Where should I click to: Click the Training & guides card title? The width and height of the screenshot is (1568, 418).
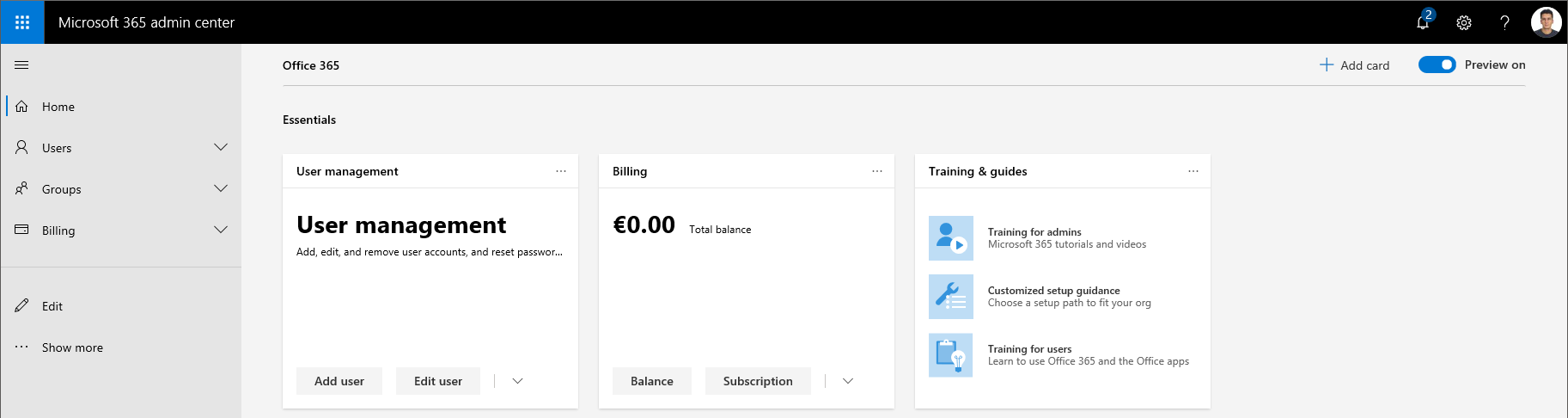(x=978, y=171)
